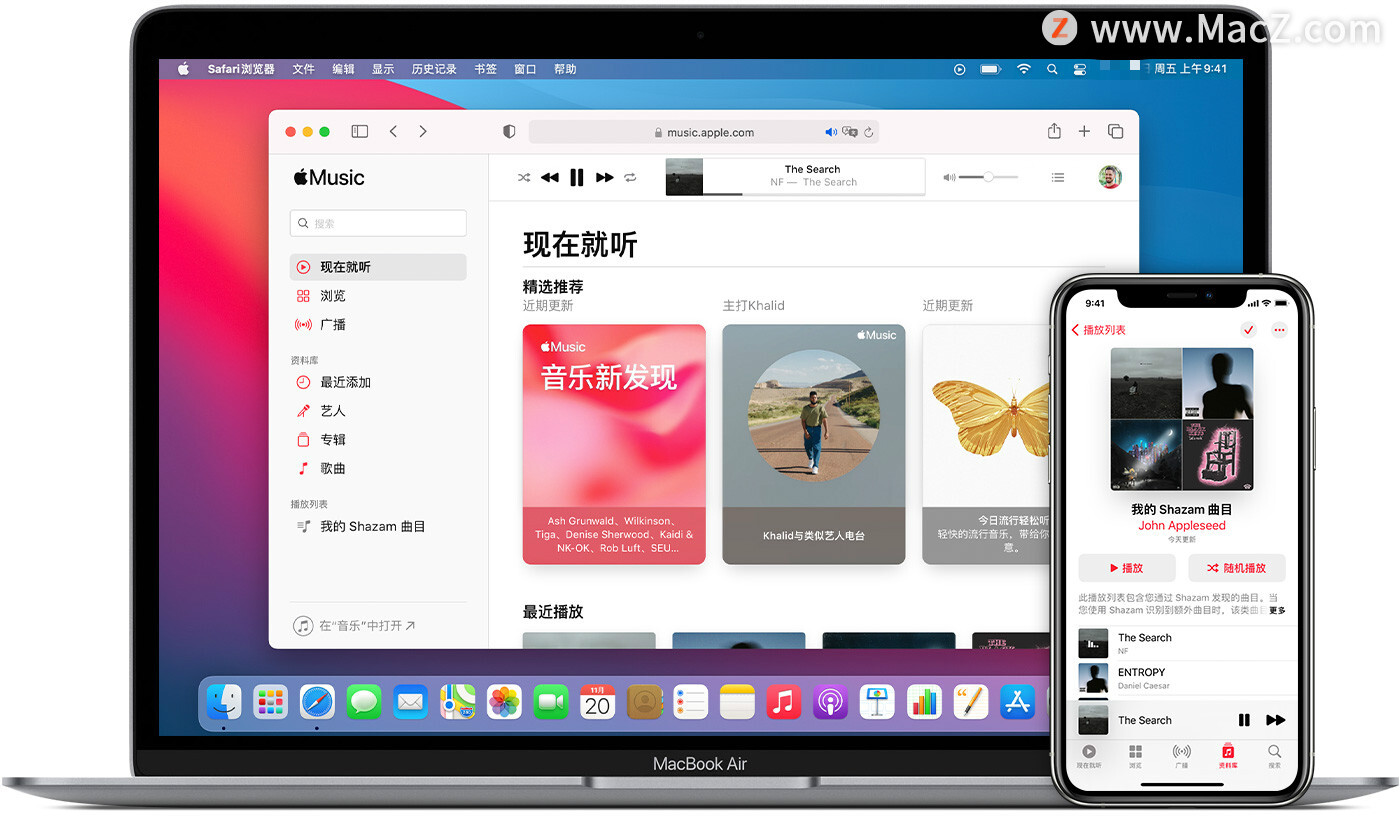The image size is (1400, 816).
Task: Go back with Safari's back chevron
Action: 394,132
